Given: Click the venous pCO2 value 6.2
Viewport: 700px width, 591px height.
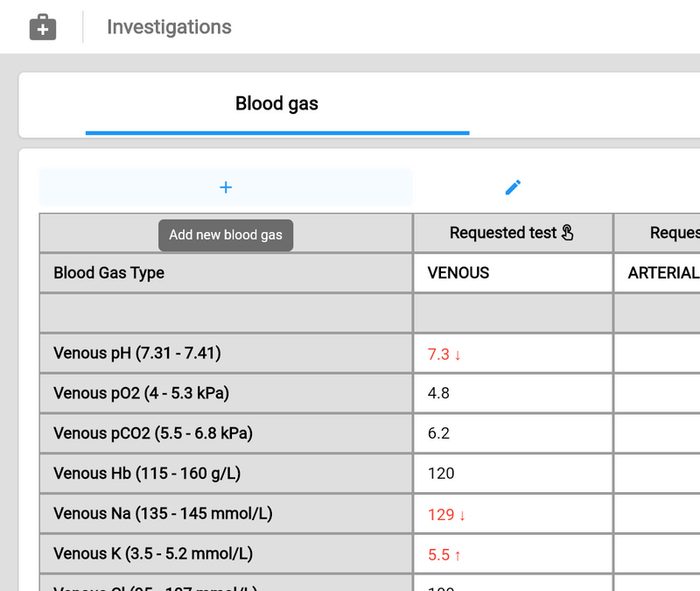Looking at the screenshot, I should (439, 433).
